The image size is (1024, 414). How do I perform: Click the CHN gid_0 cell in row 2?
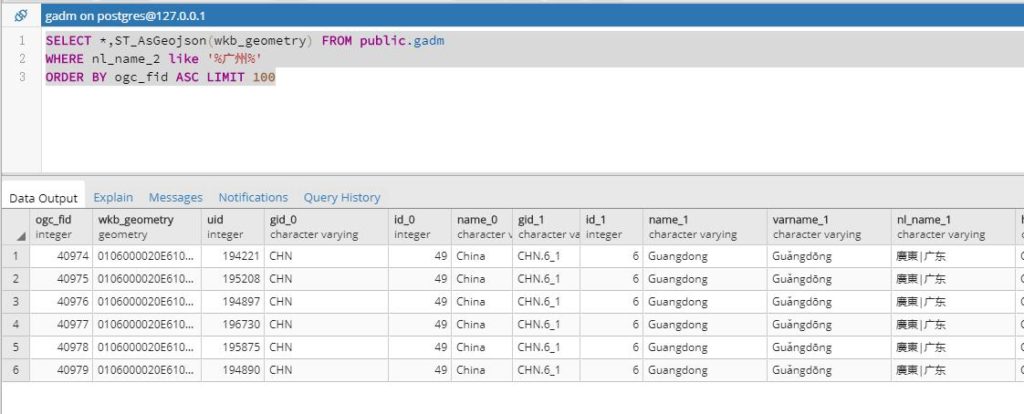326,279
